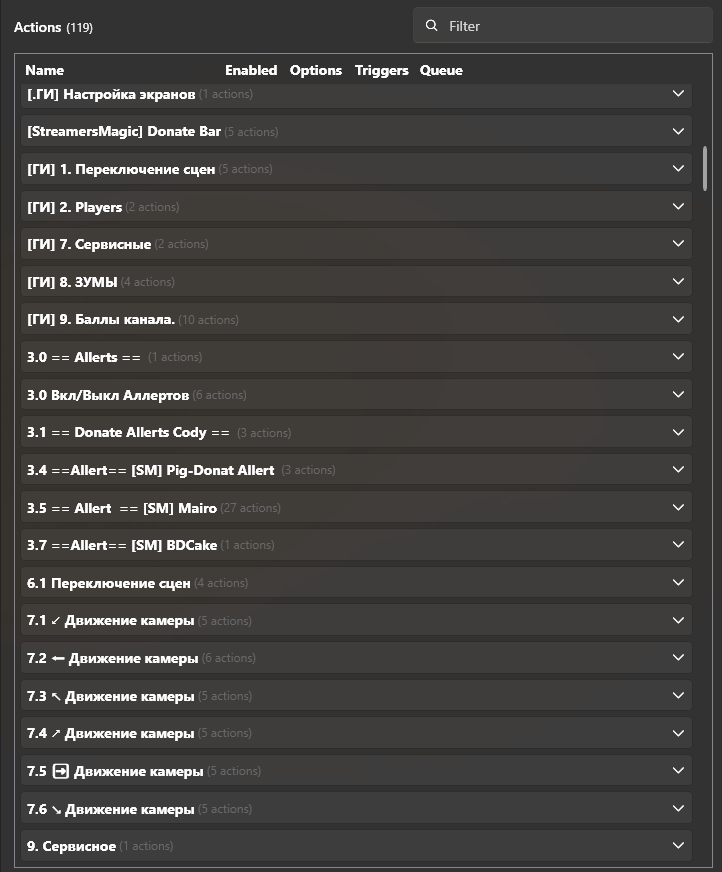Click the Queue column header
The width and height of the screenshot is (722, 872).
pos(441,70)
